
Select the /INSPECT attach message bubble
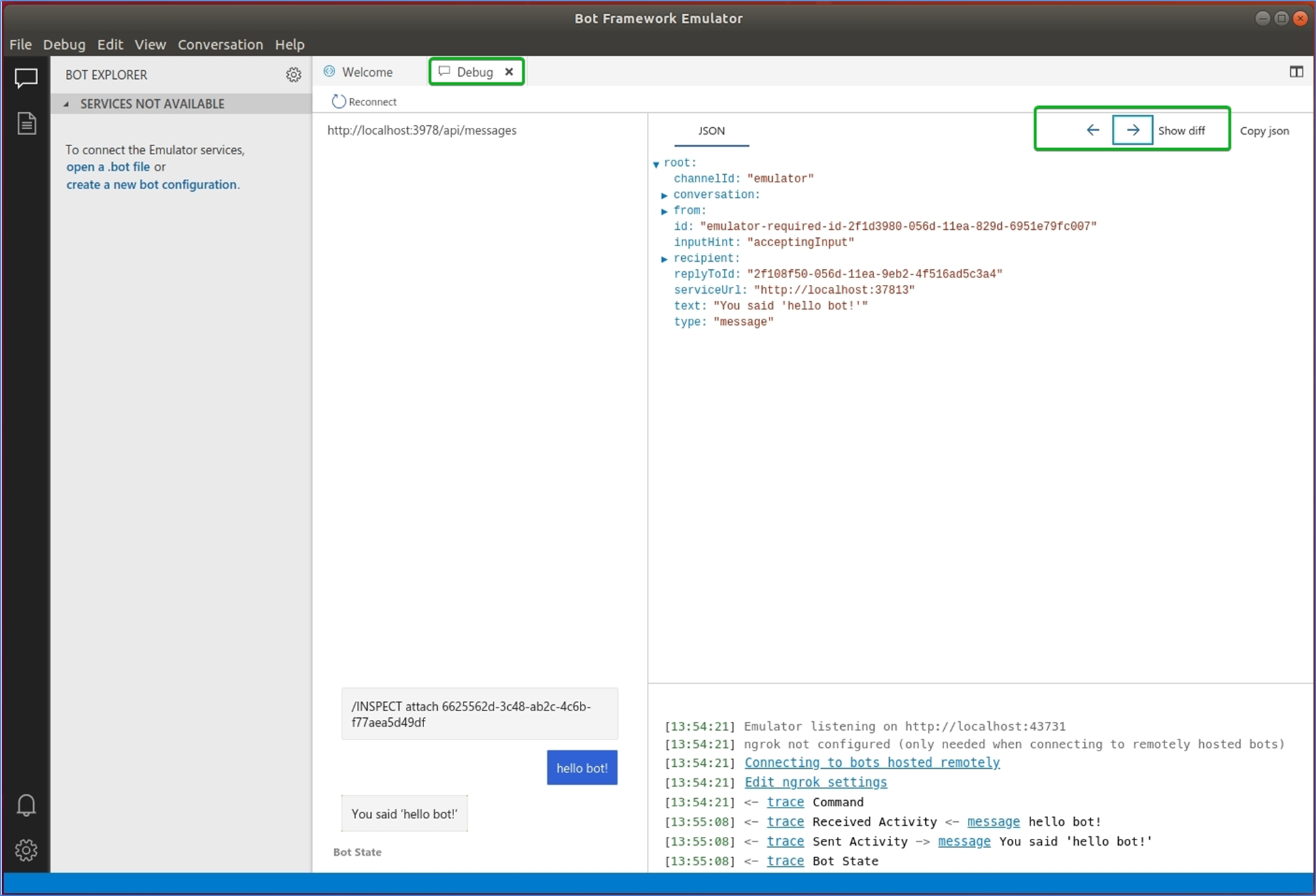coord(479,714)
